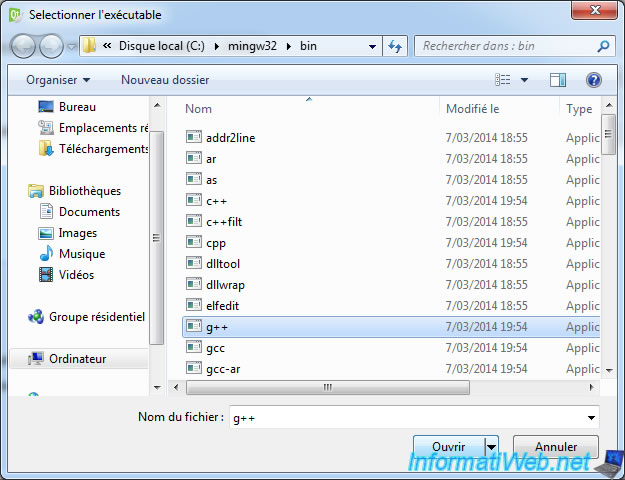Click the folder icon in address bar
The image size is (625, 480).
click(x=89, y=46)
